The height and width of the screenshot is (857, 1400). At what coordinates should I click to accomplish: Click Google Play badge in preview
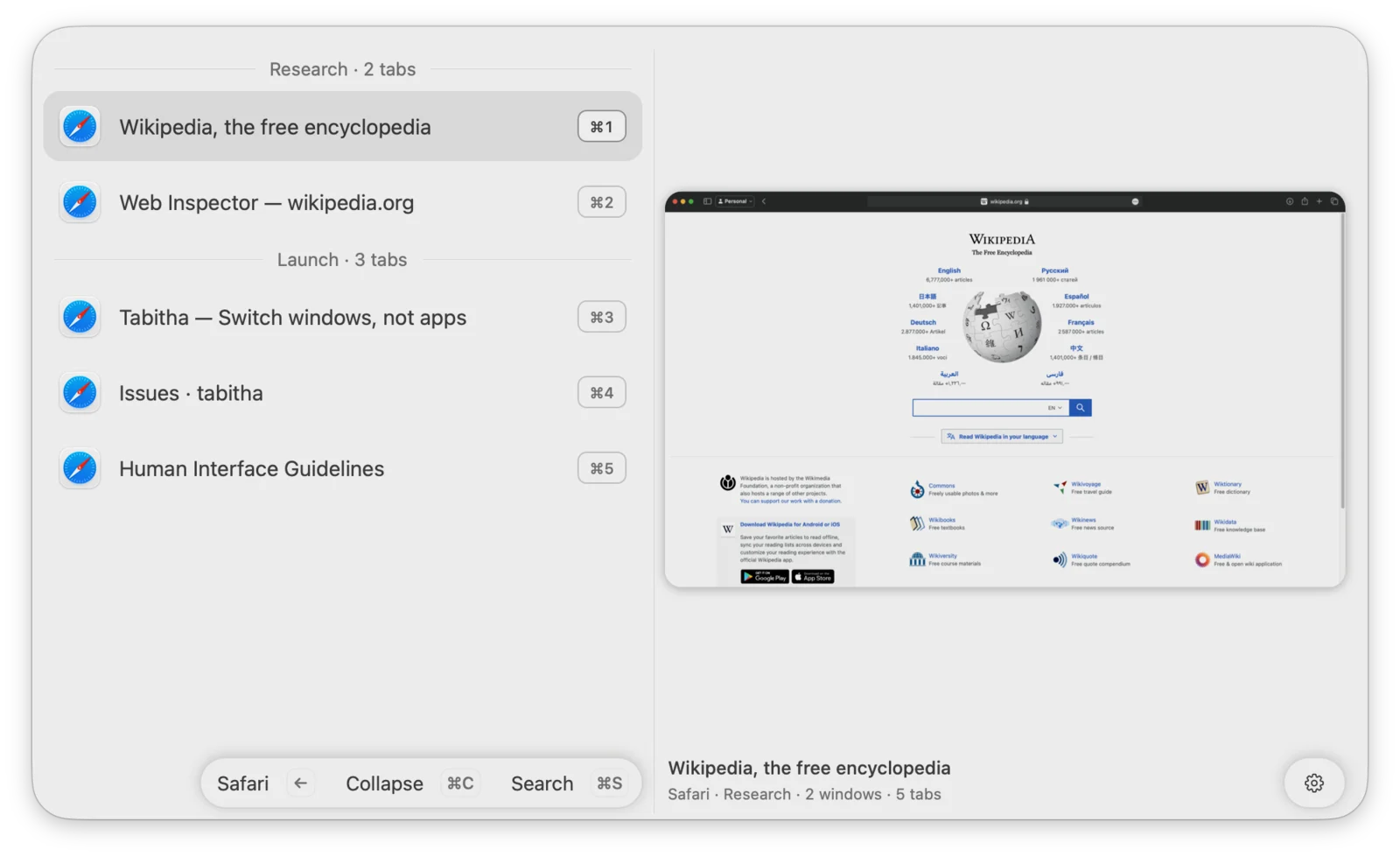(x=764, y=577)
